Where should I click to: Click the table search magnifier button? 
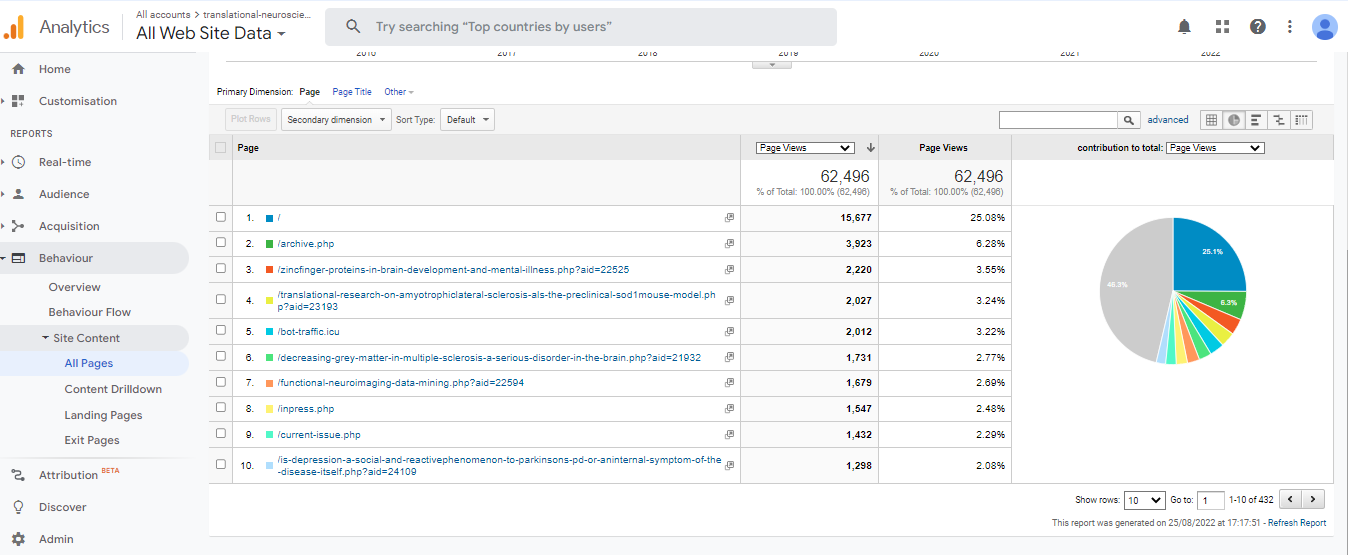coord(1129,120)
